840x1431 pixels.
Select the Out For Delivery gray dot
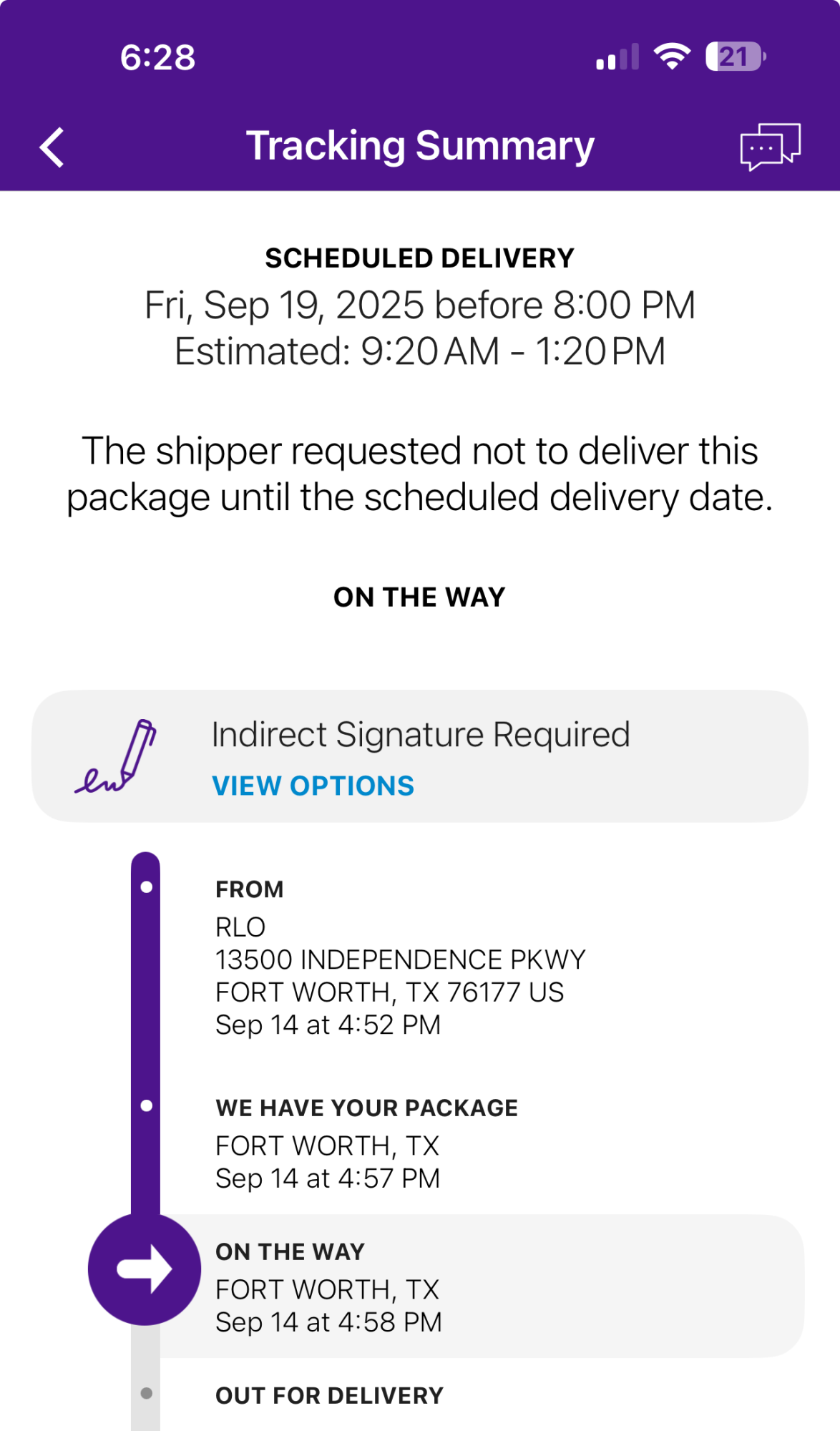tap(147, 1393)
